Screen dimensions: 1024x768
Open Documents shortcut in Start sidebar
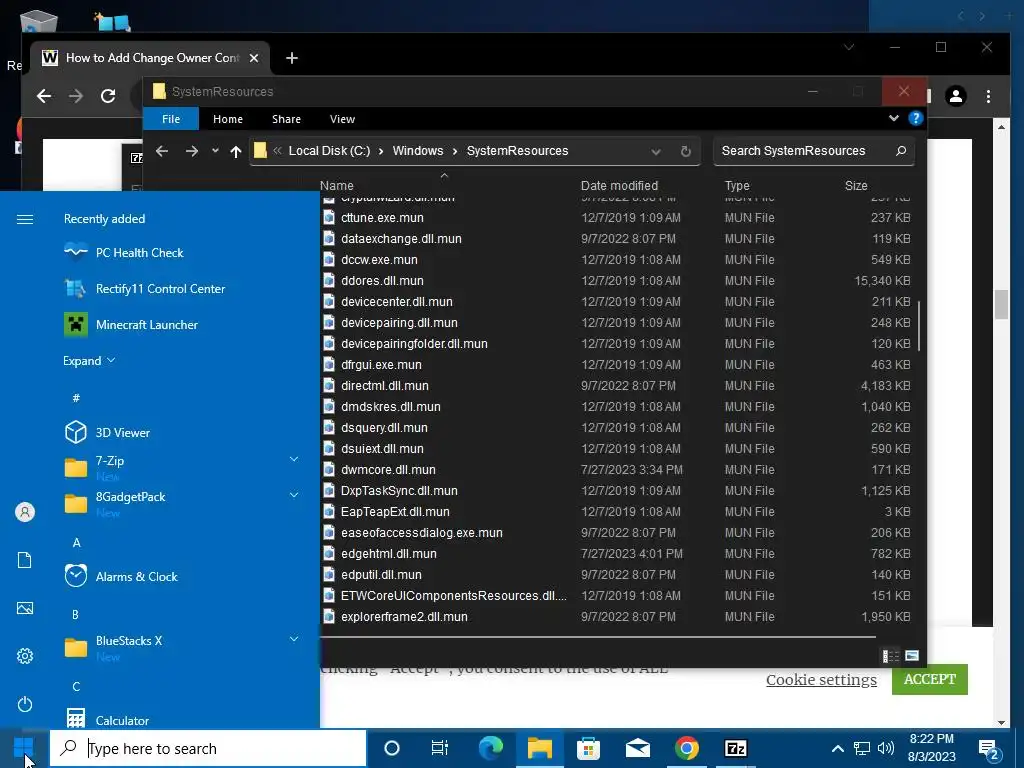pos(25,560)
